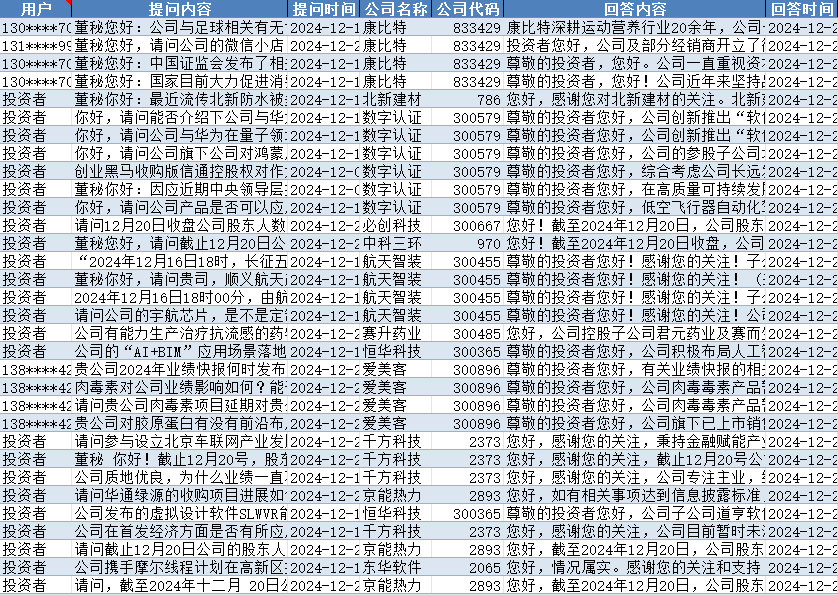This screenshot has width=838, height=595.
Task: Click the 北新建材 company name cell
Action: coord(395,99)
